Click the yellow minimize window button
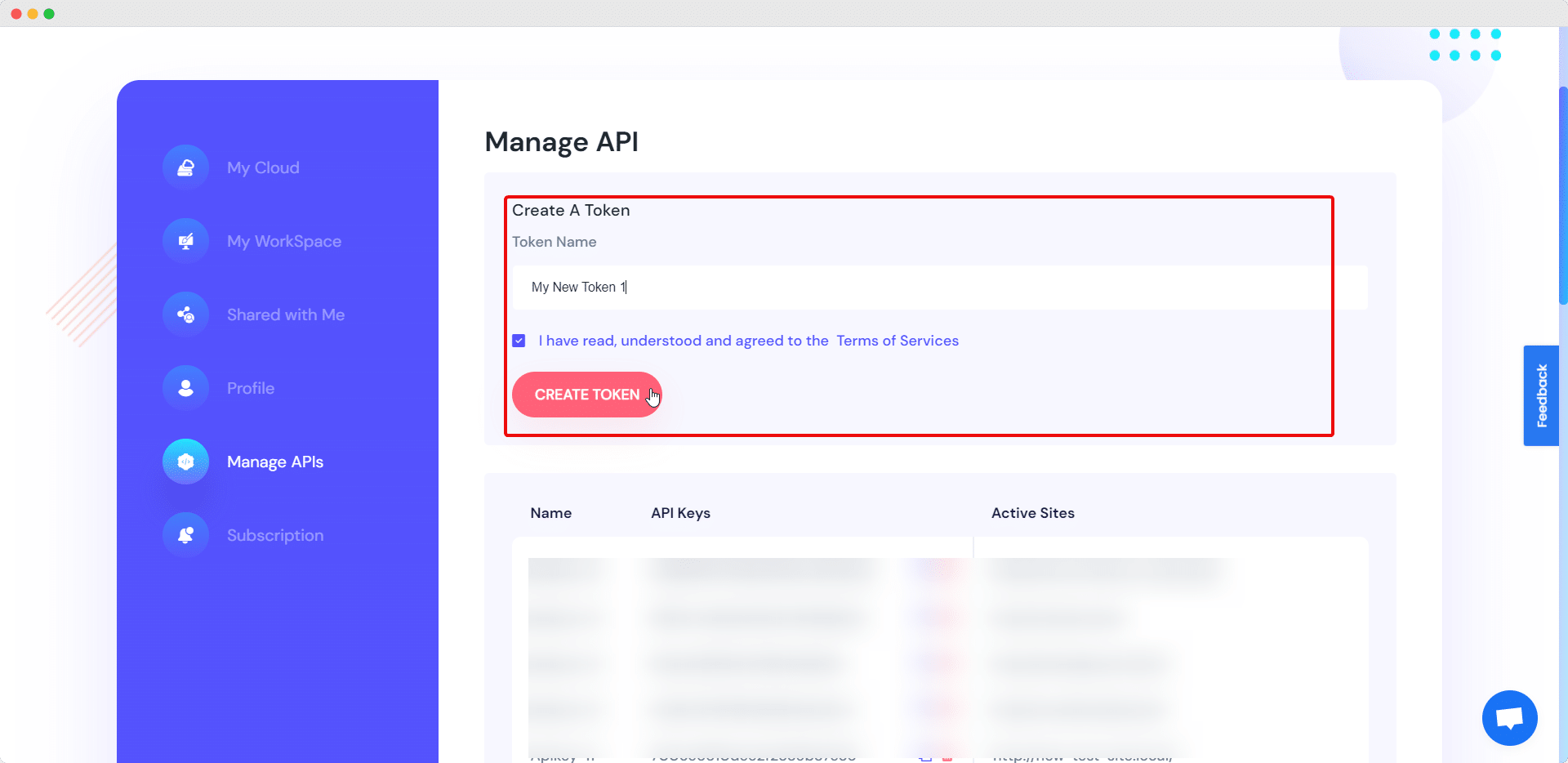 [x=33, y=14]
